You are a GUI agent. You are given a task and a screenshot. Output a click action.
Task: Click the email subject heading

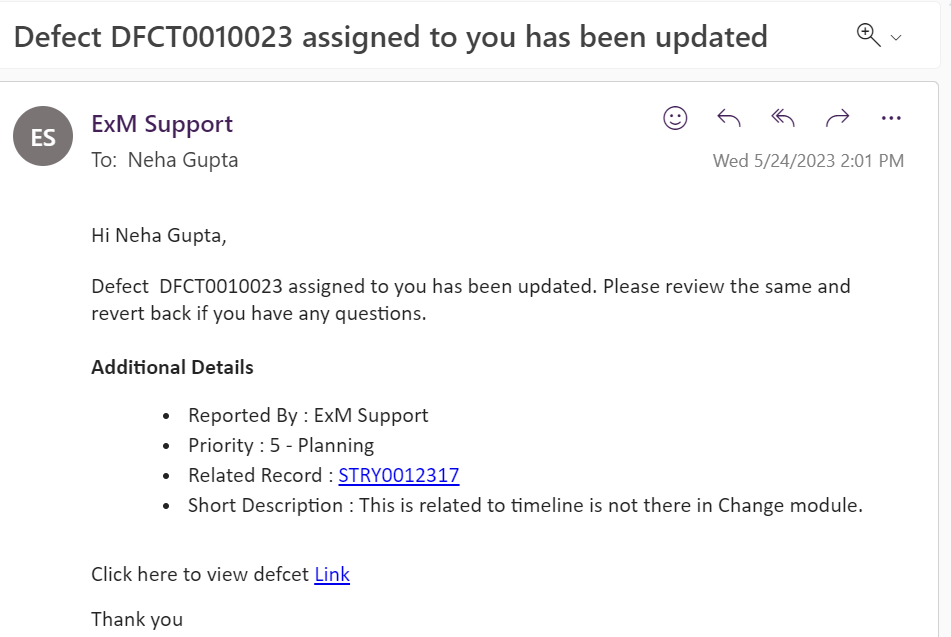[390, 37]
